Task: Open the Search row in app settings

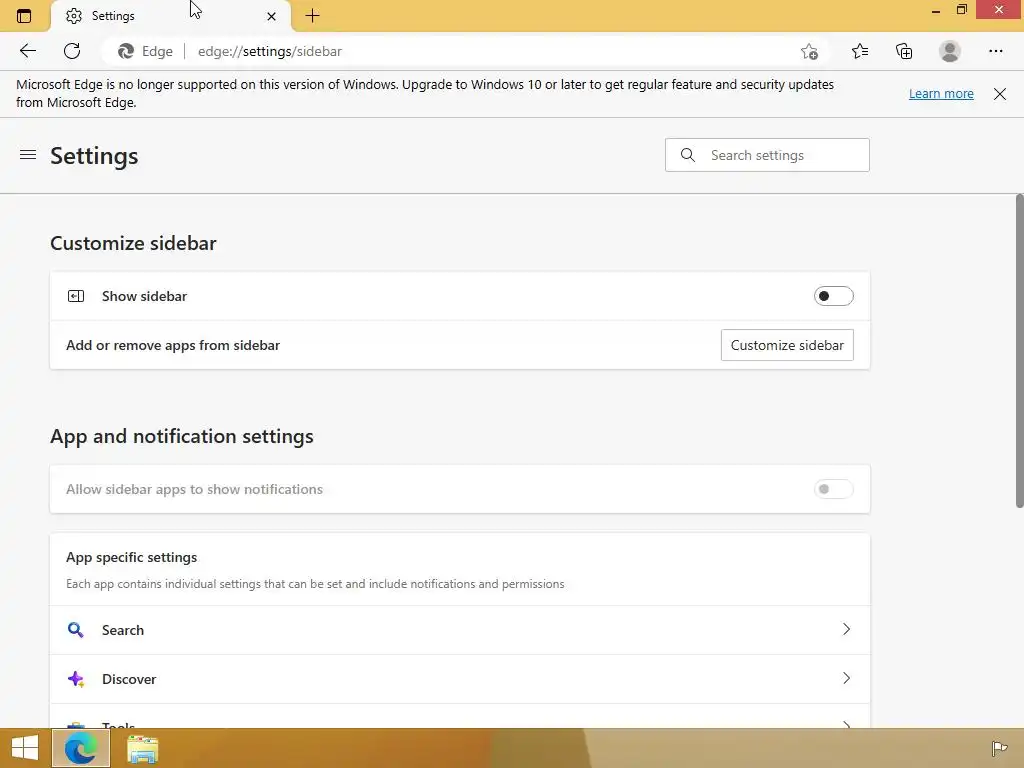Action: 460,630
